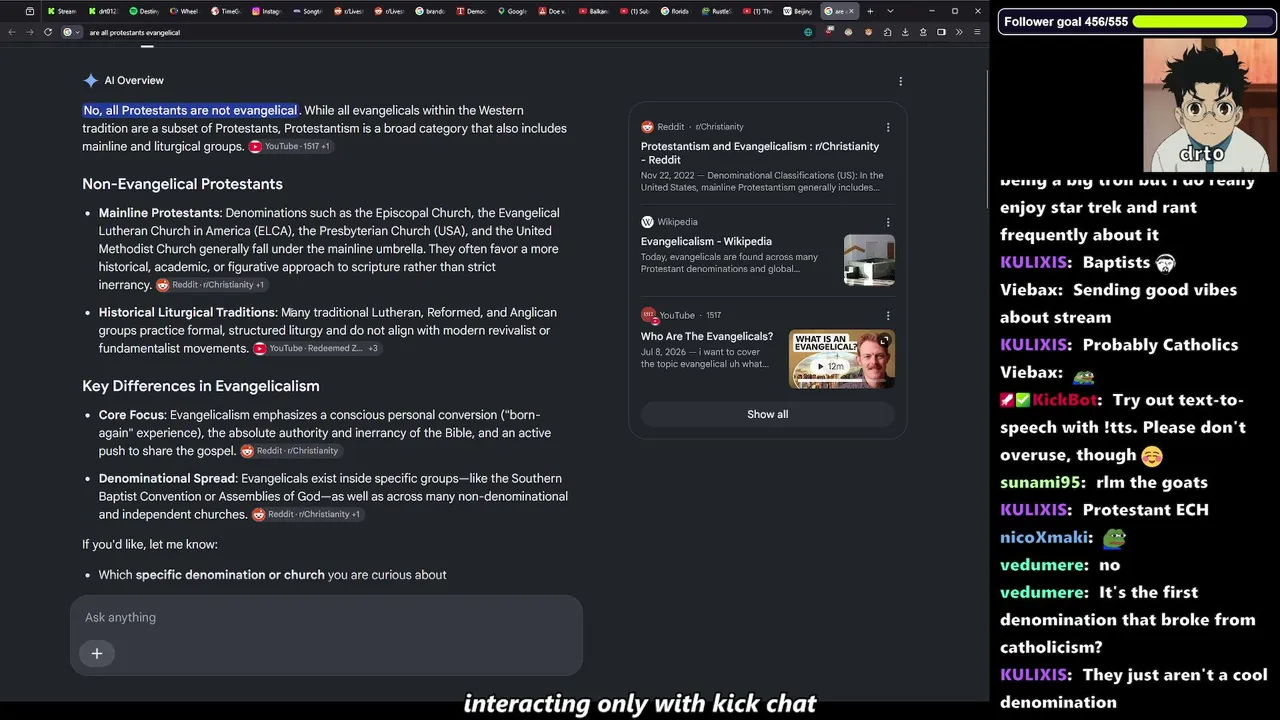The width and height of the screenshot is (1280, 720).
Task: Open the AI Overview three-dot options menu
Action: tap(900, 81)
